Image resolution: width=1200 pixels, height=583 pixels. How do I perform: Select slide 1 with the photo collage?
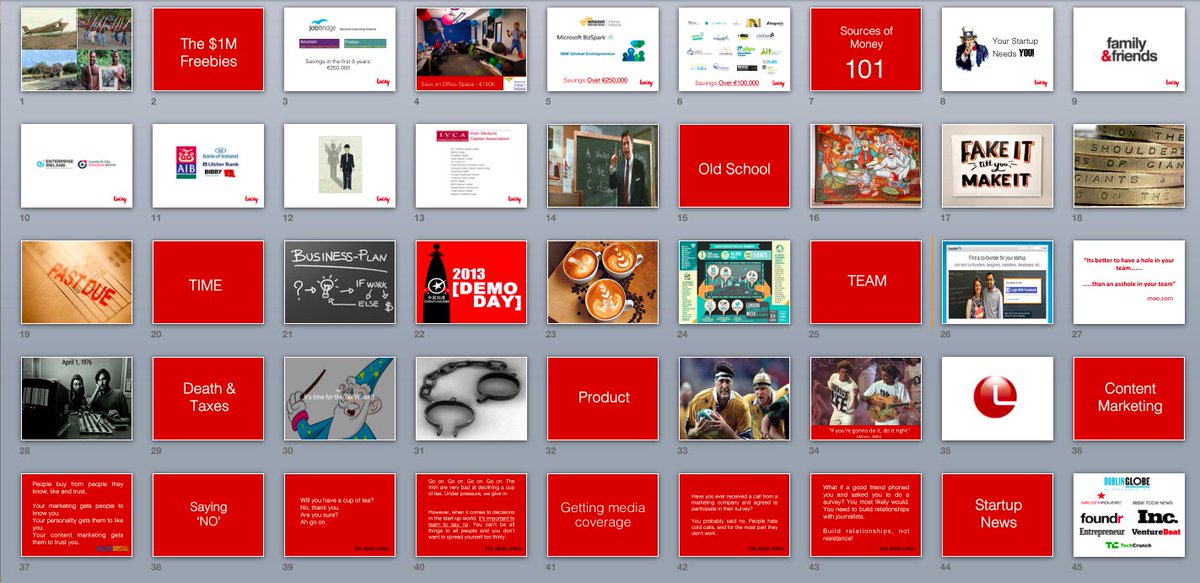(77, 49)
